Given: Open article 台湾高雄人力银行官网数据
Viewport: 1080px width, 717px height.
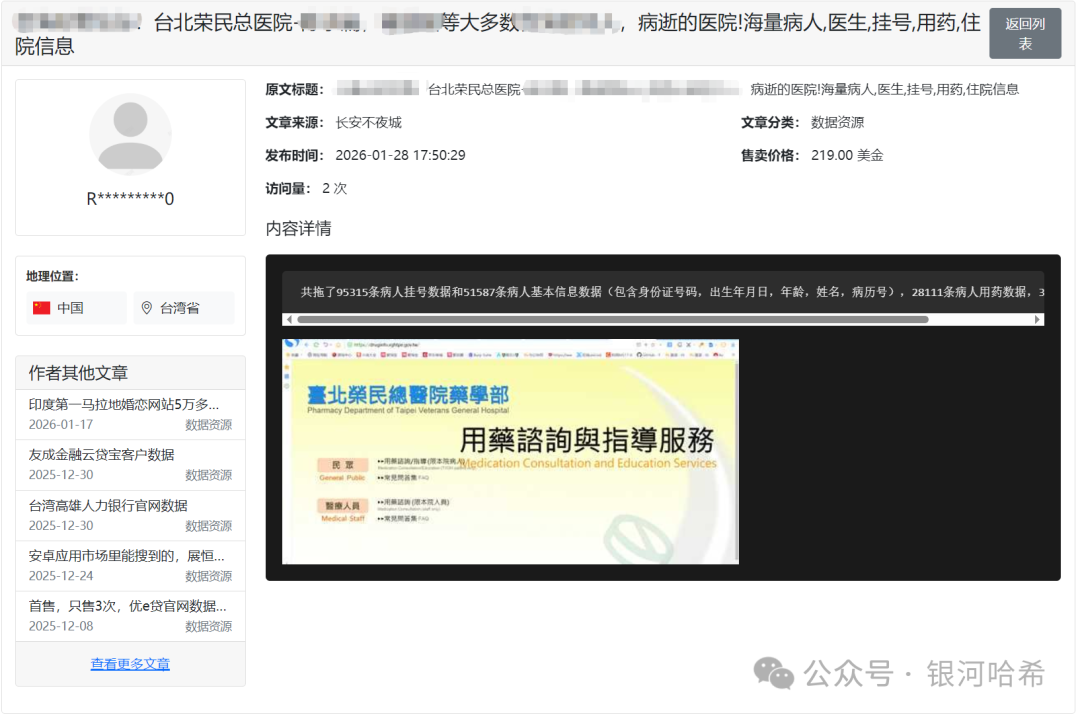Looking at the screenshot, I should 108,506.
